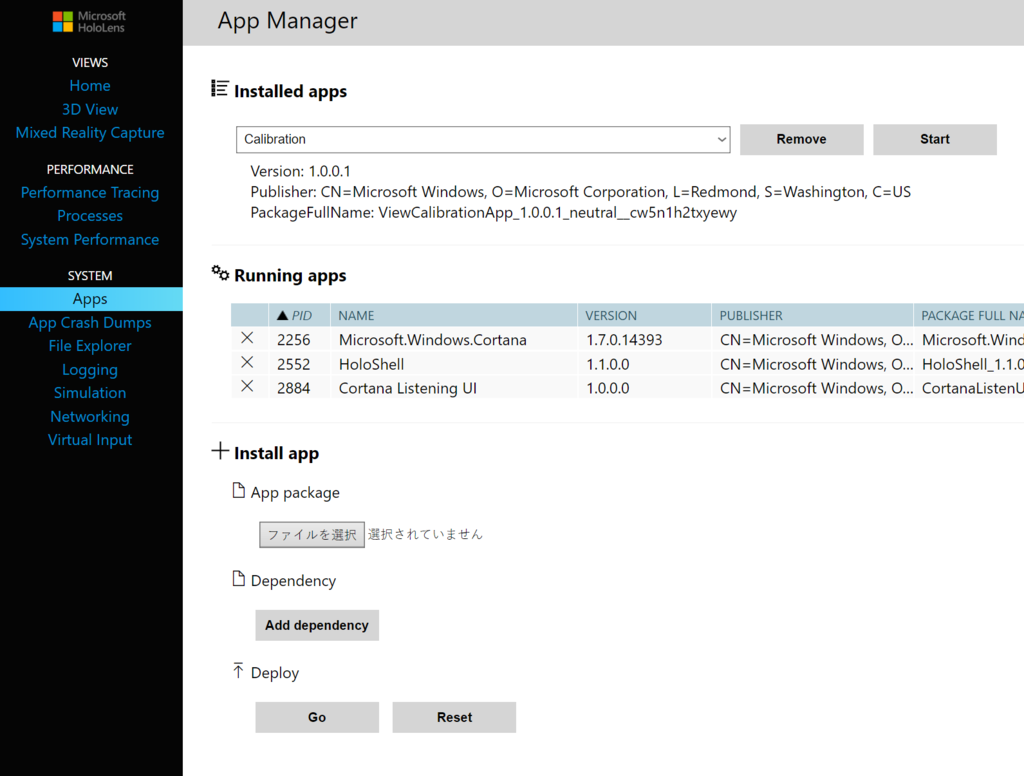The width and height of the screenshot is (1024, 776).
Task: Go to the Logging page
Action: click(x=90, y=370)
